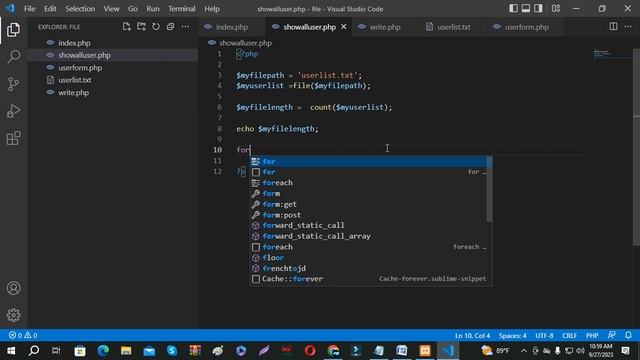Pick the 'forward_static_call_array' suggestion
Screen dimensions: 640x360
tap(368, 236)
